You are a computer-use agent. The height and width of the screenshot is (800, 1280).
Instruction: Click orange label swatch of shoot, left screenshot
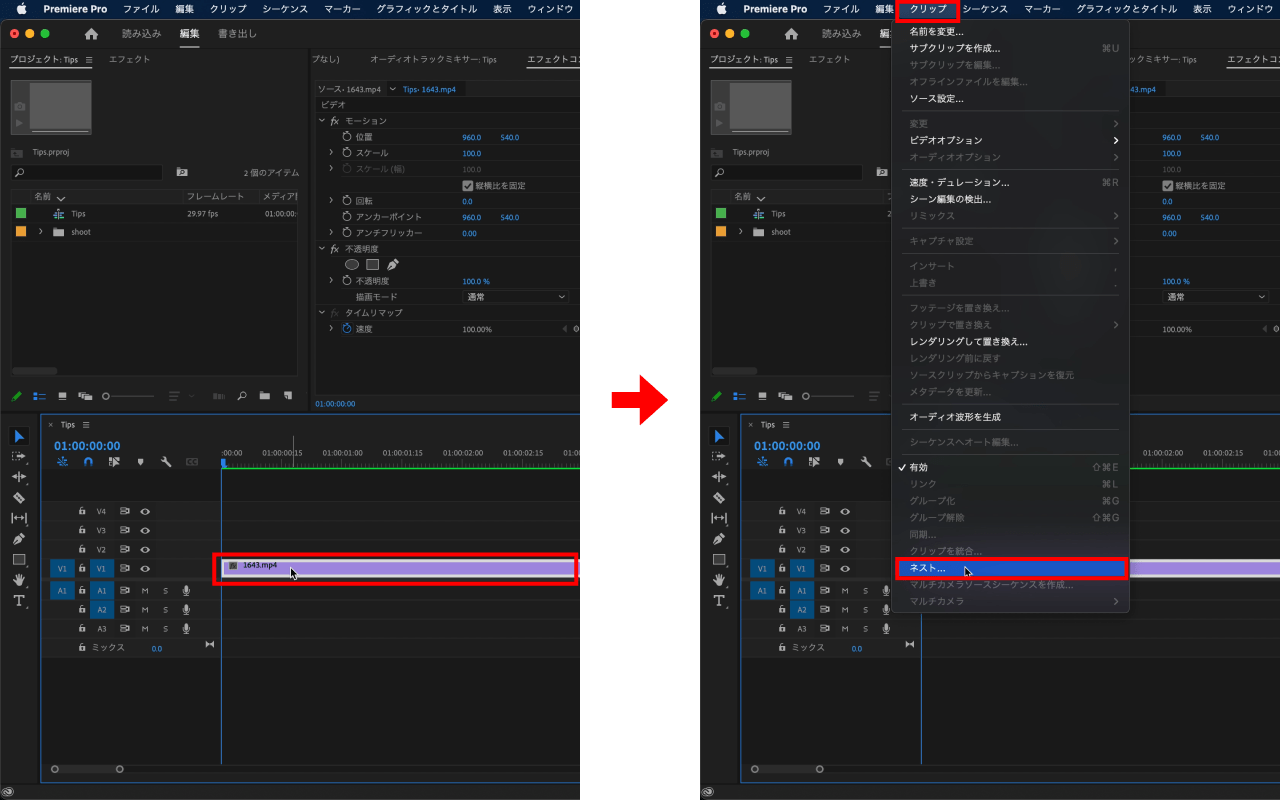21,232
